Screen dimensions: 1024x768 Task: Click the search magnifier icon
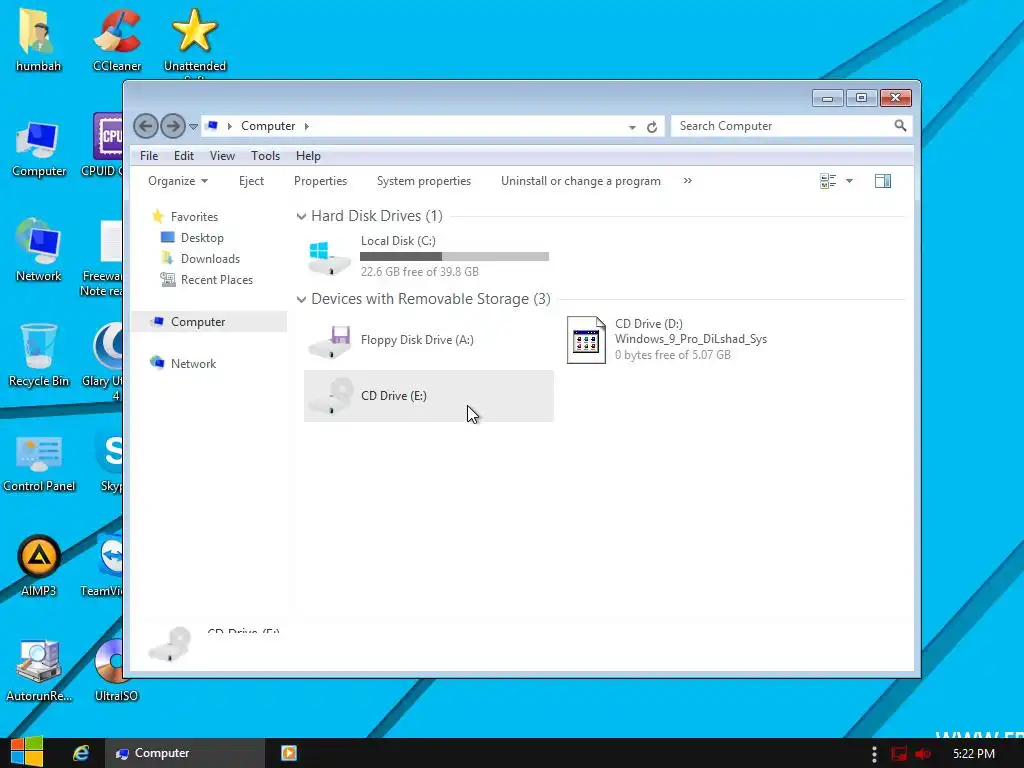901,125
